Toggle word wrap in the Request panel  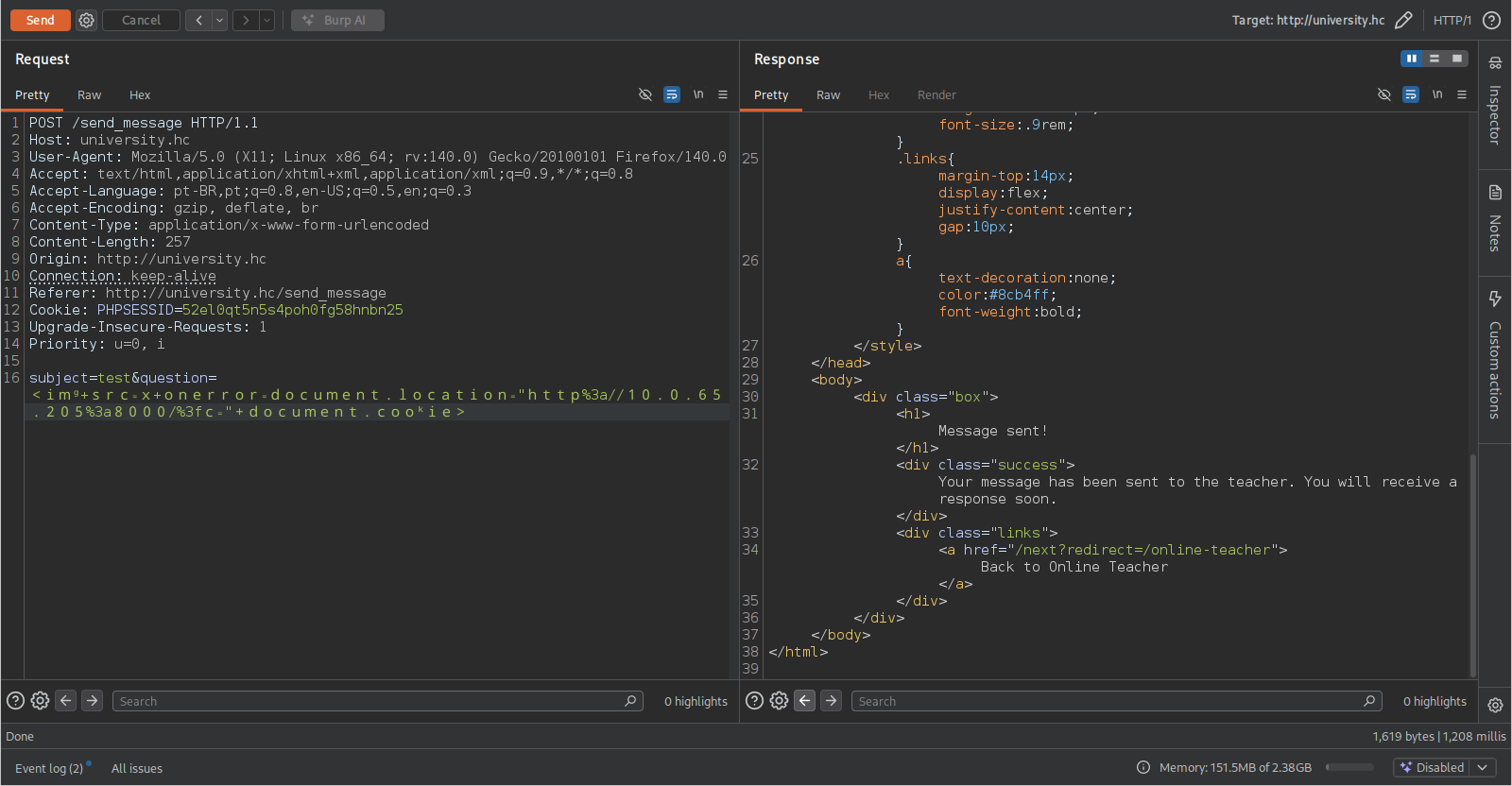[672, 94]
